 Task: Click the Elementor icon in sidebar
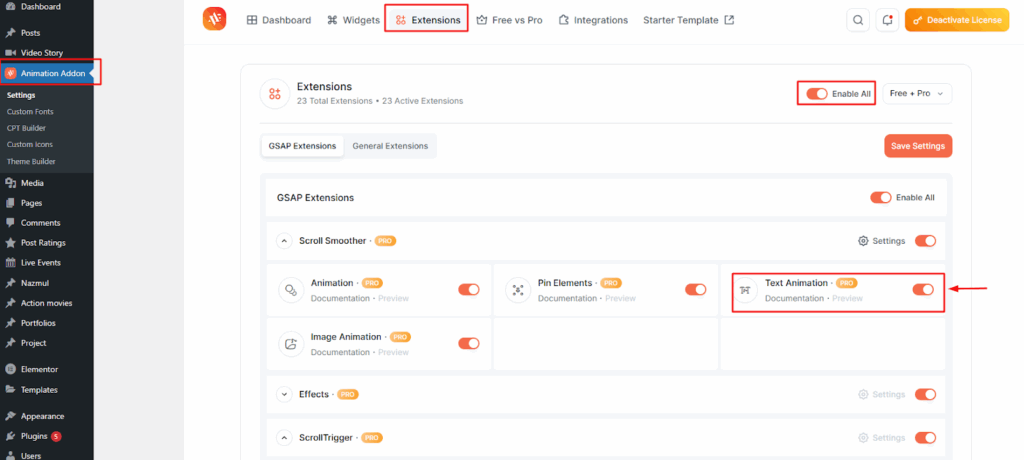point(10,370)
